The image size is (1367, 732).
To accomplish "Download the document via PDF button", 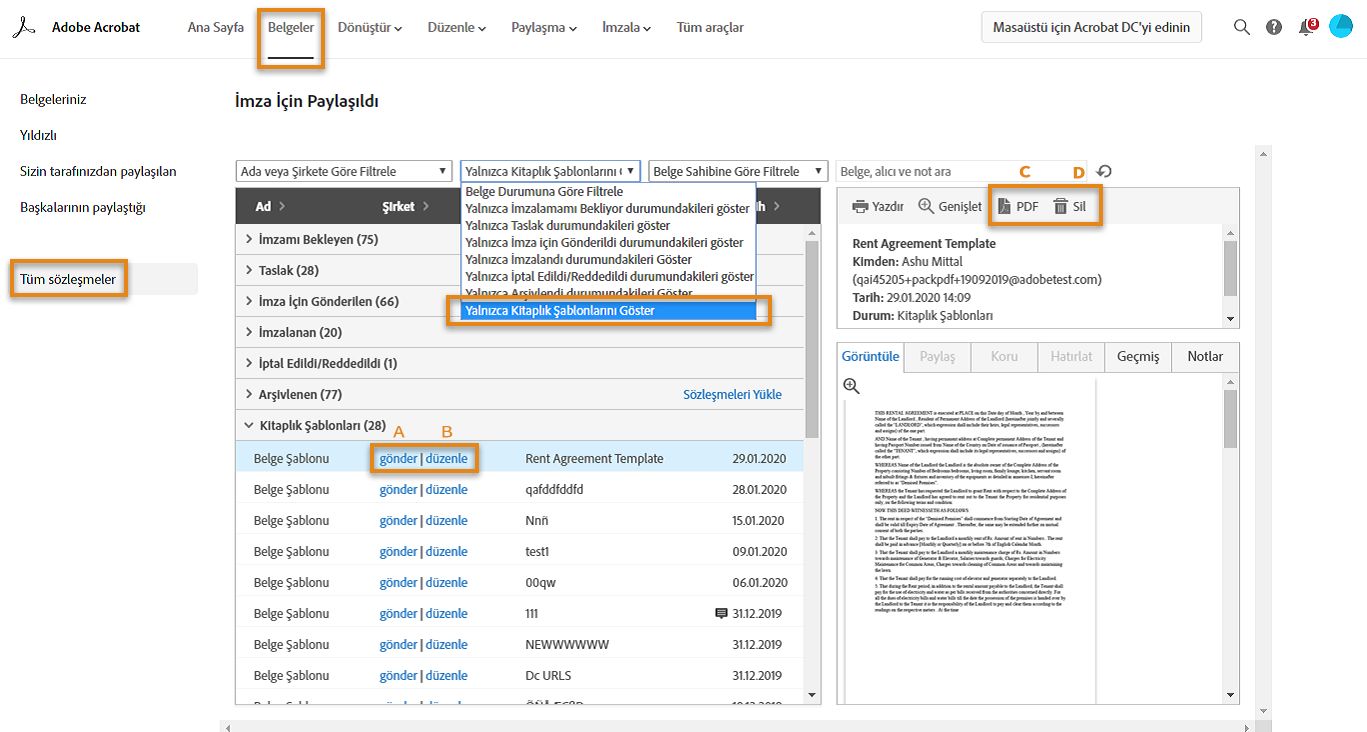I will pos(1018,207).
